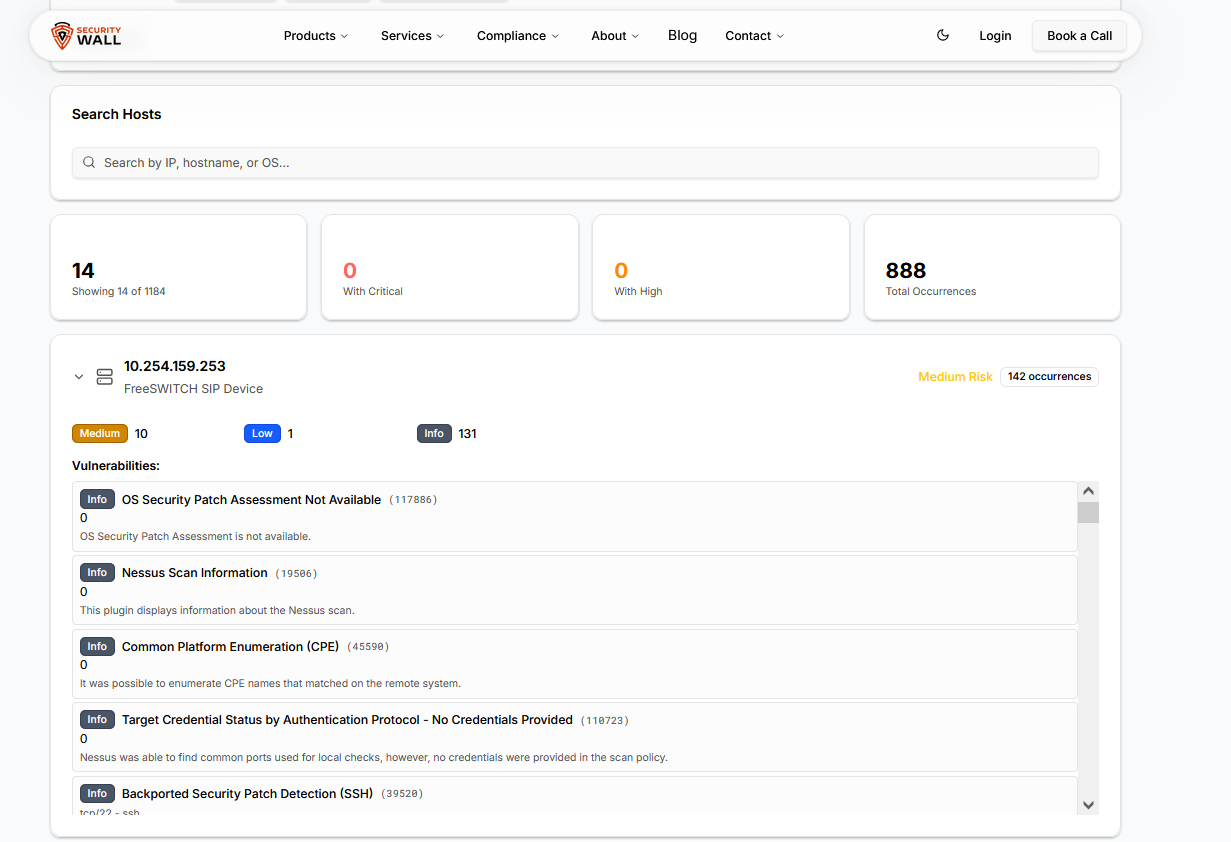
Task: Click the blue Low severity badge
Action: click(262, 434)
